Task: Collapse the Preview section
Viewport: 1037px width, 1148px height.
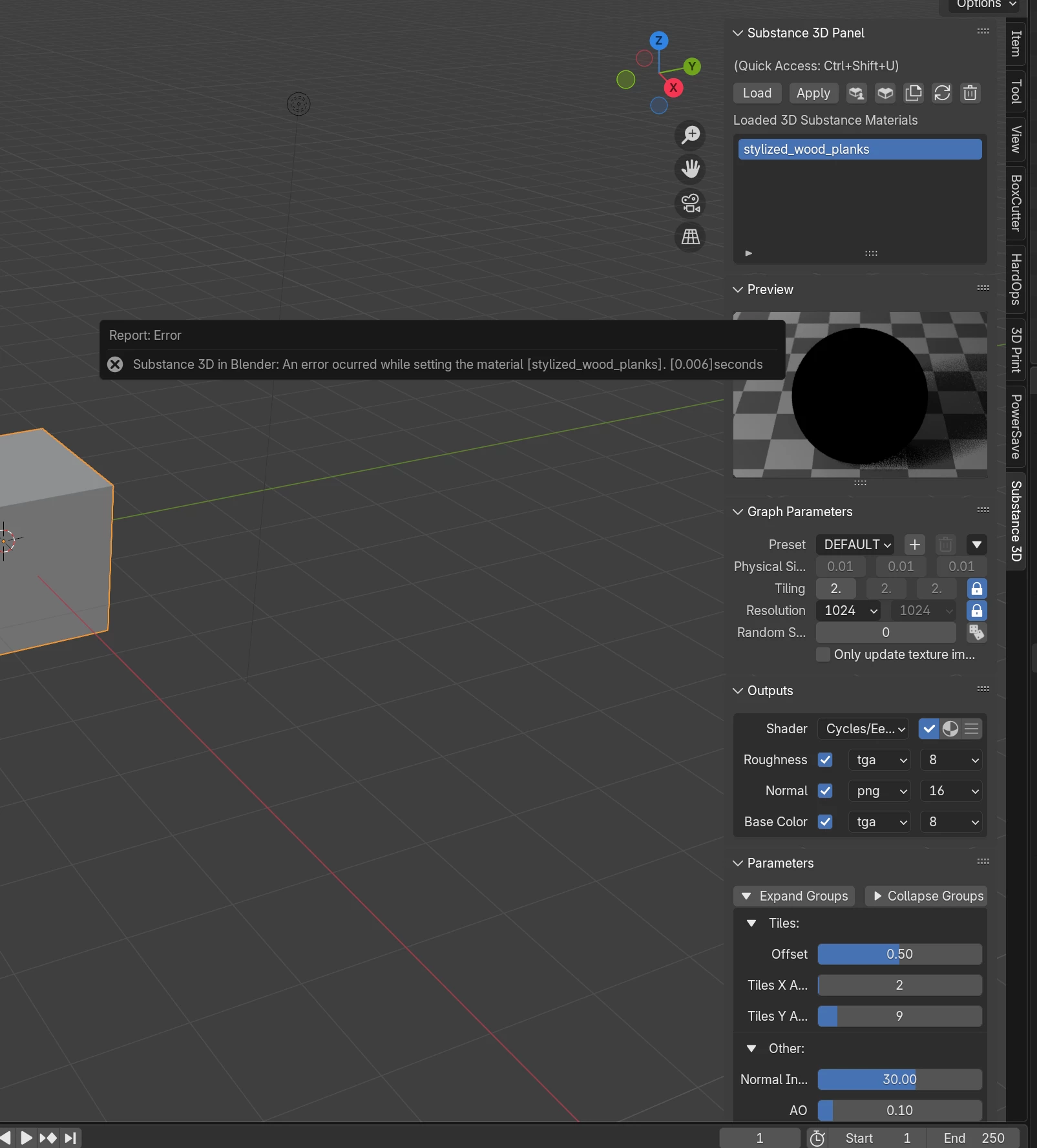Action: [738, 289]
